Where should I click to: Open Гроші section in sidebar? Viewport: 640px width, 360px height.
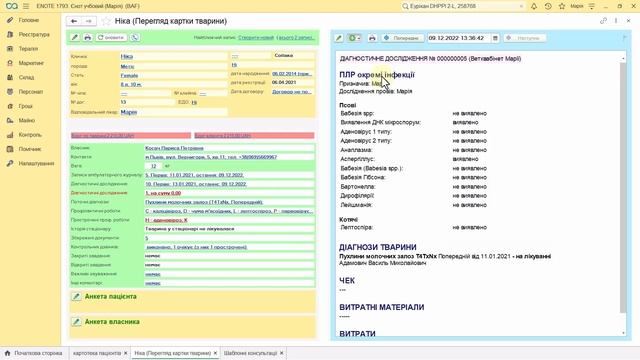tap(25, 106)
